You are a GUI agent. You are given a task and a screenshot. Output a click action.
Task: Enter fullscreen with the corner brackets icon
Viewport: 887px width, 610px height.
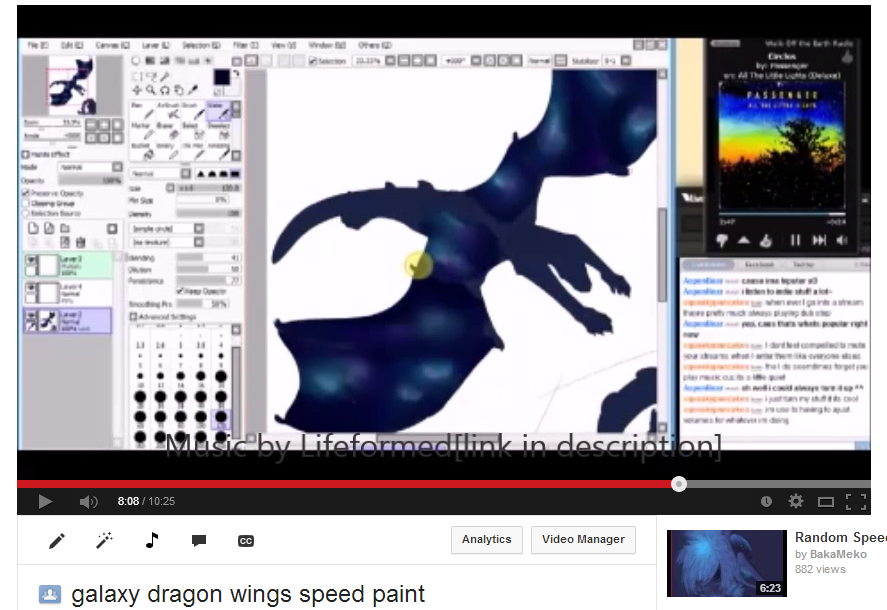pos(856,501)
